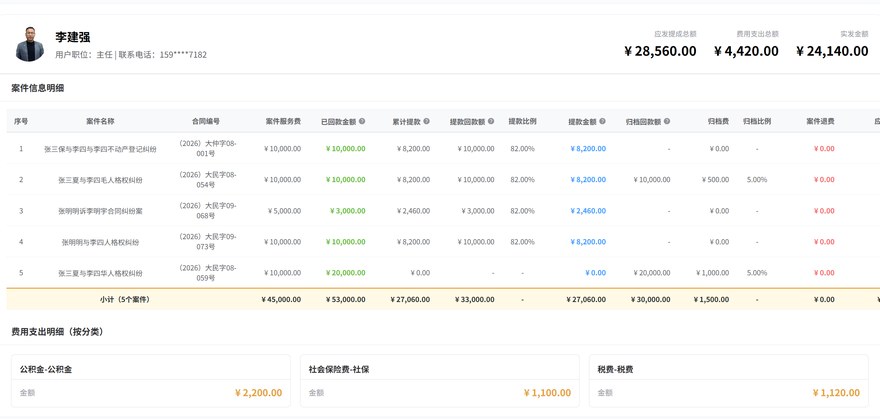Click the ¥500.00 归档费 cell

(x=716, y=180)
